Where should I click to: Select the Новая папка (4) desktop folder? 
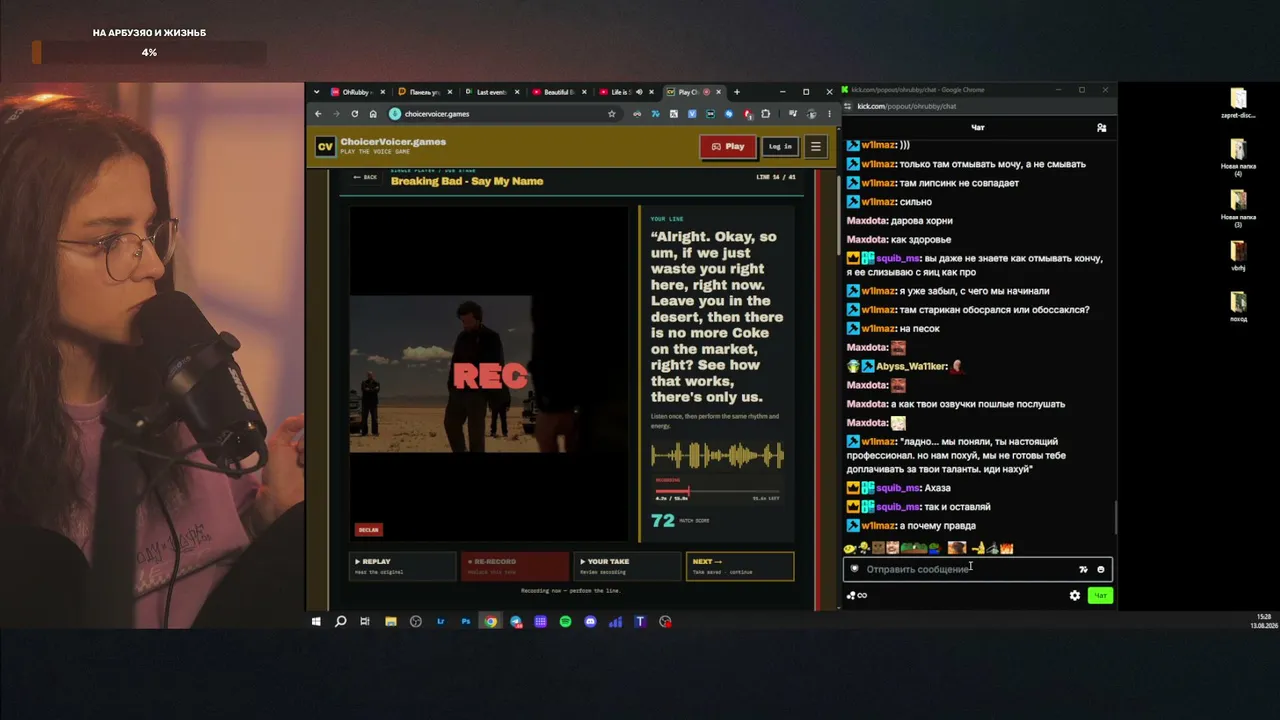tap(1238, 156)
